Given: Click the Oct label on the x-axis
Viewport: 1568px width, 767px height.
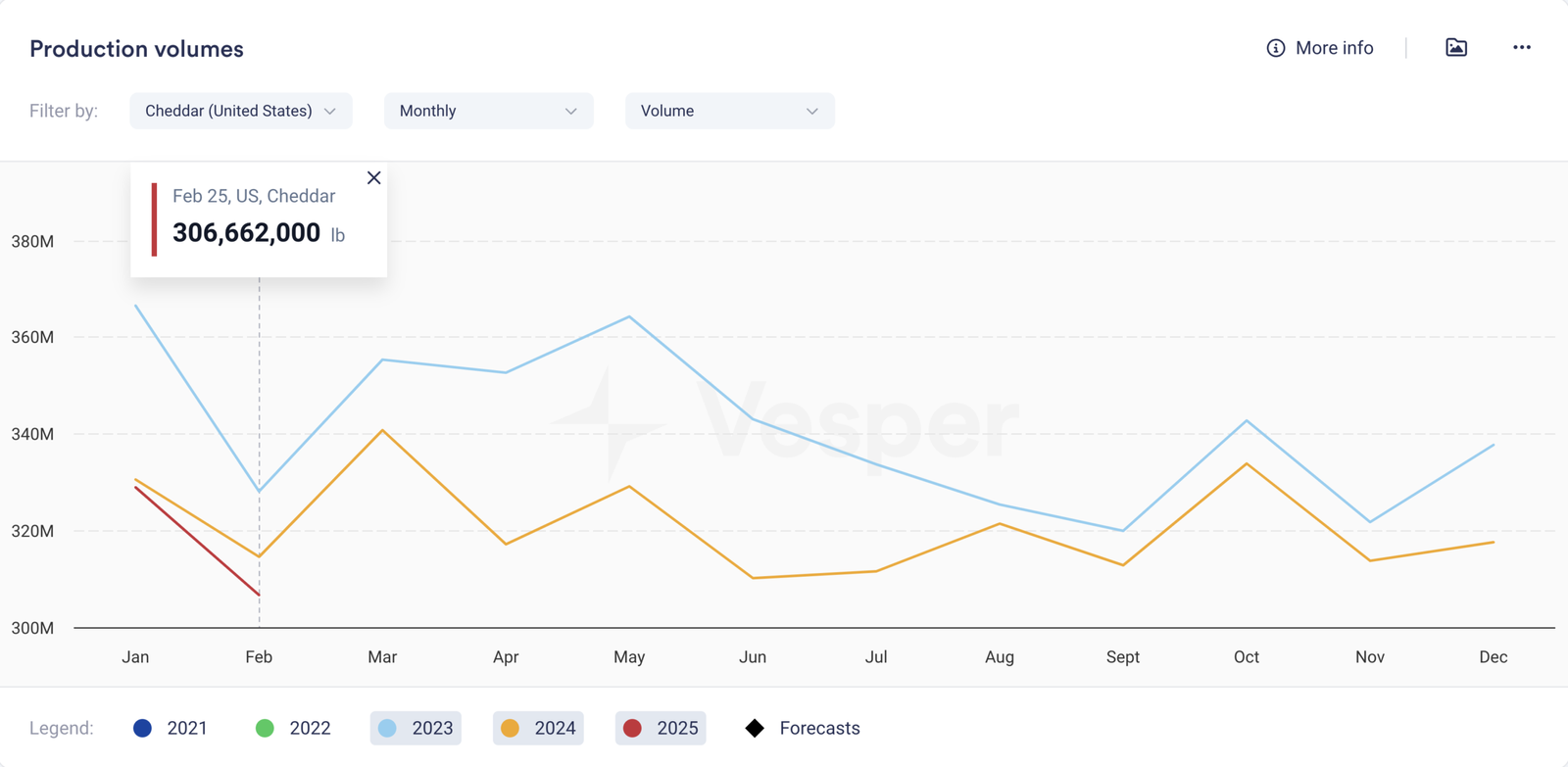Looking at the screenshot, I should [x=1246, y=657].
